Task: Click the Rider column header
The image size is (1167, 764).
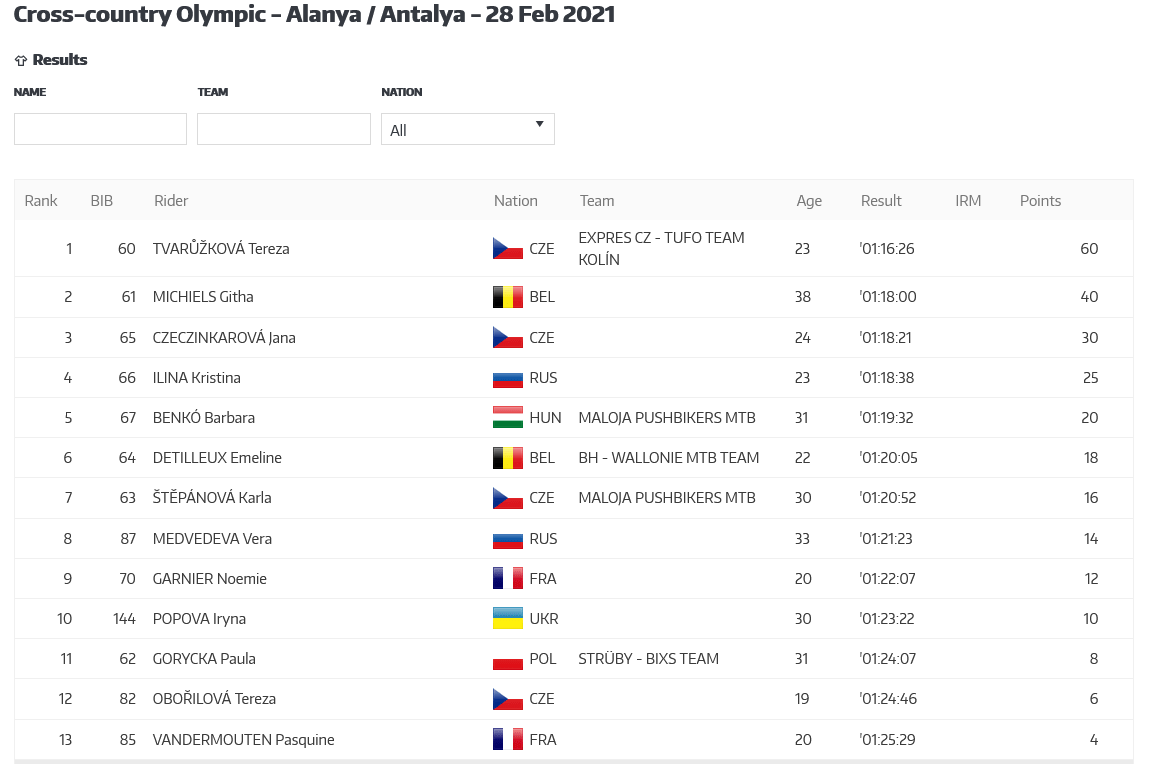Action: (171, 201)
